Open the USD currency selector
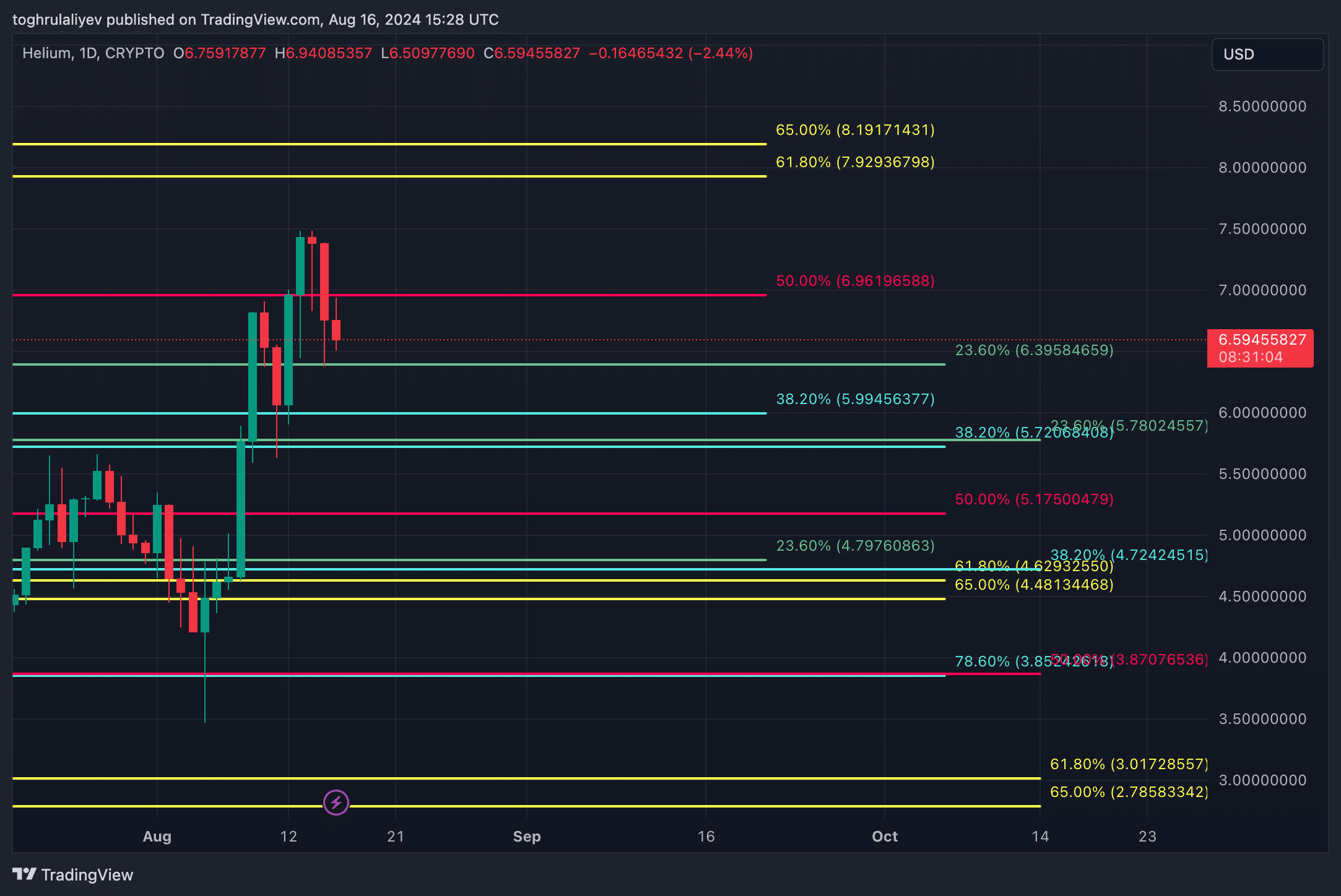The width and height of the screenshot is (1341, 896). [x=1267, y=54]
